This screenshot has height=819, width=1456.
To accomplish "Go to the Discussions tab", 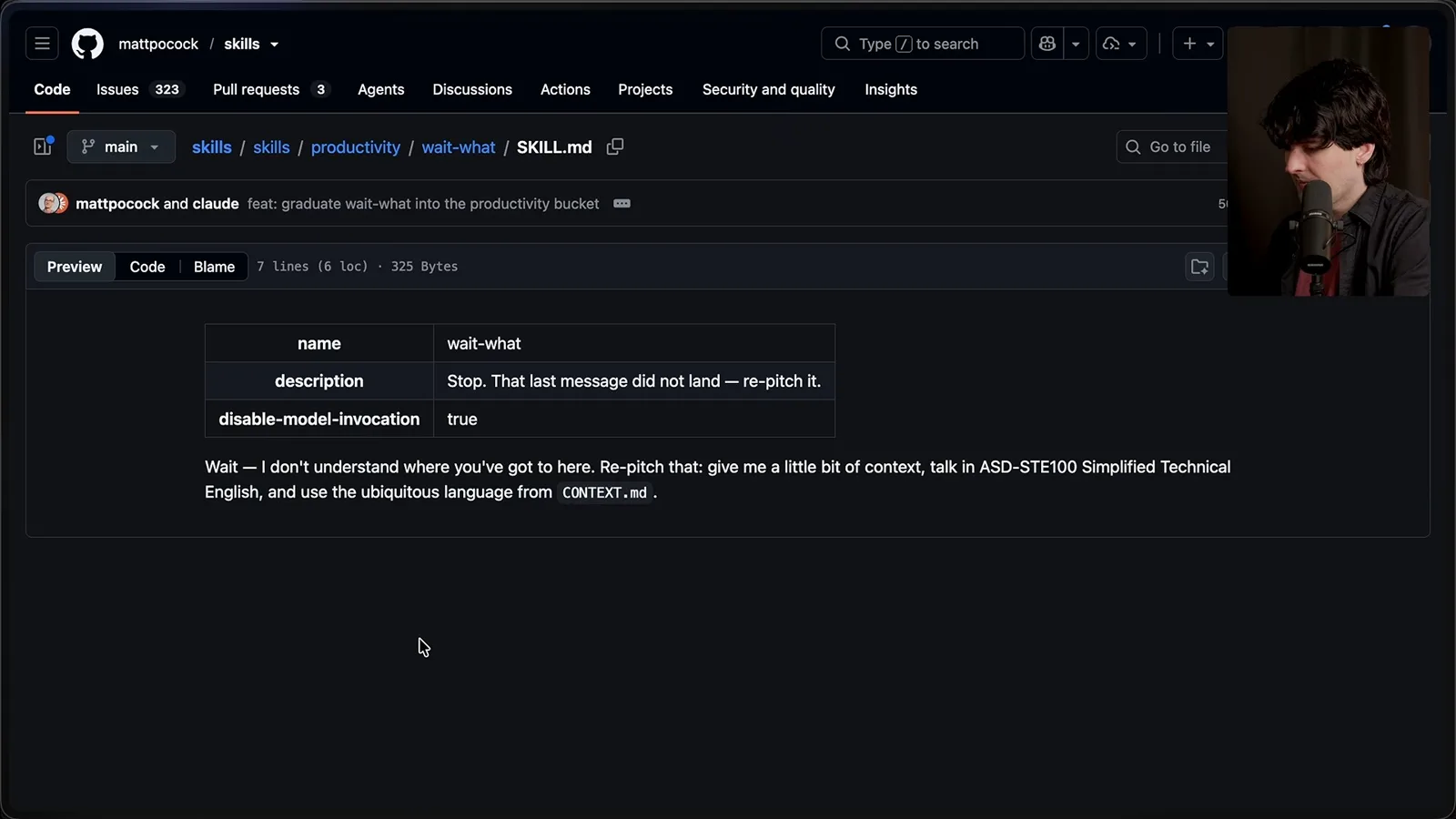I will click(472, 89).
